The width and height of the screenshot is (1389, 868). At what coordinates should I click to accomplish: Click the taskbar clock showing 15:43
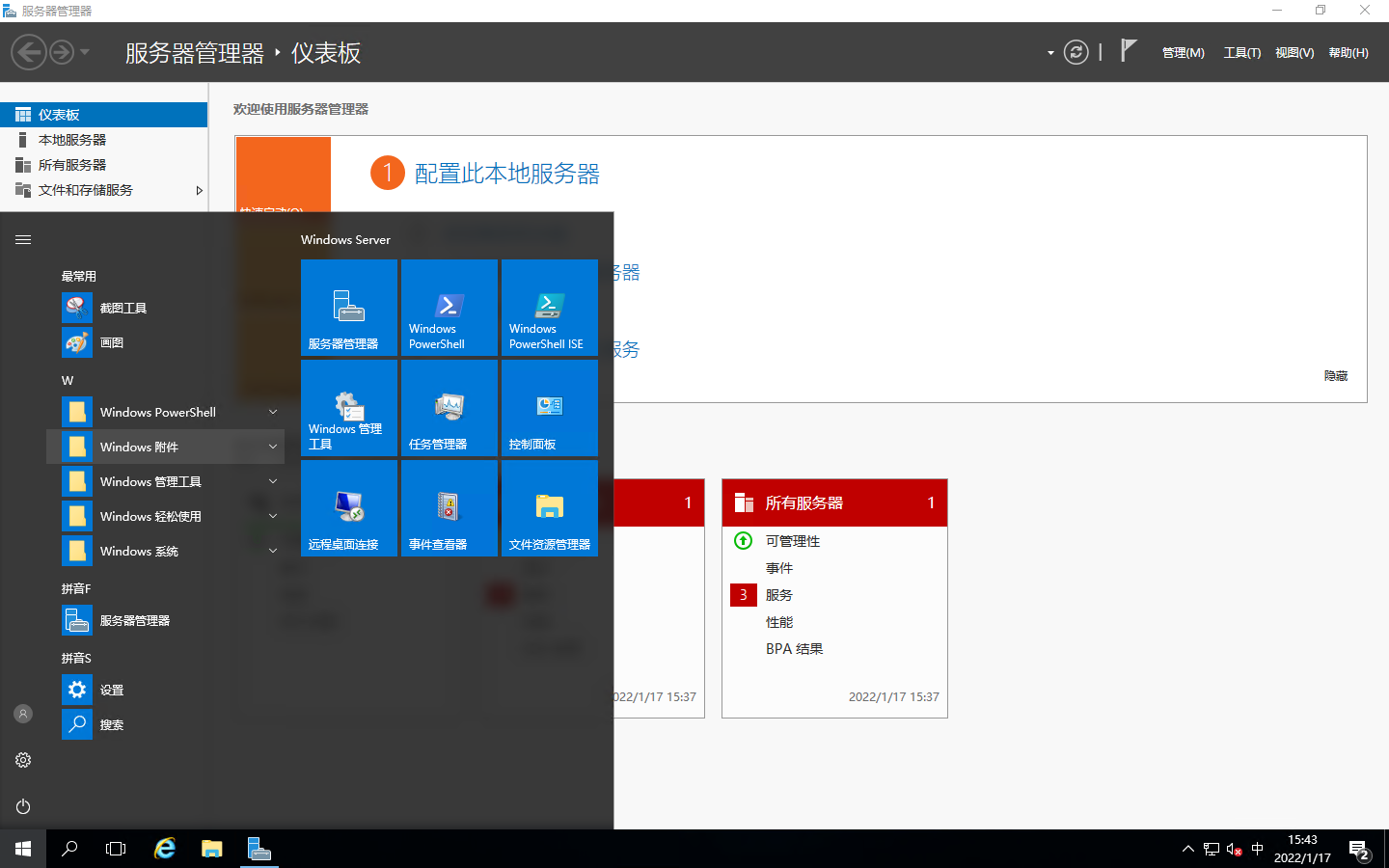[1302, 849]
